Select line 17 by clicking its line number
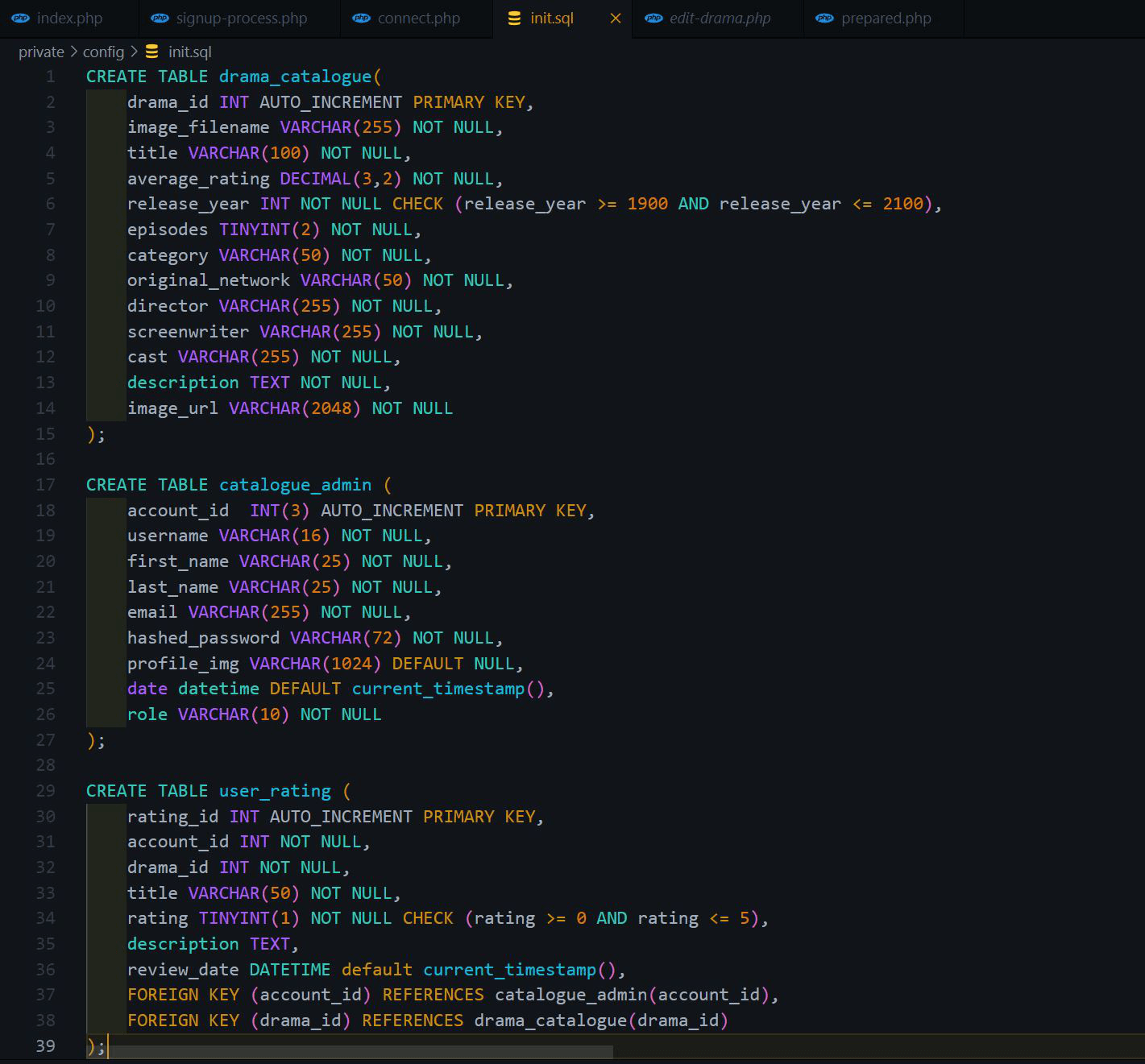Image resolution: width=1145 pixels, height=1064 pixels. [x=45, y=485]
